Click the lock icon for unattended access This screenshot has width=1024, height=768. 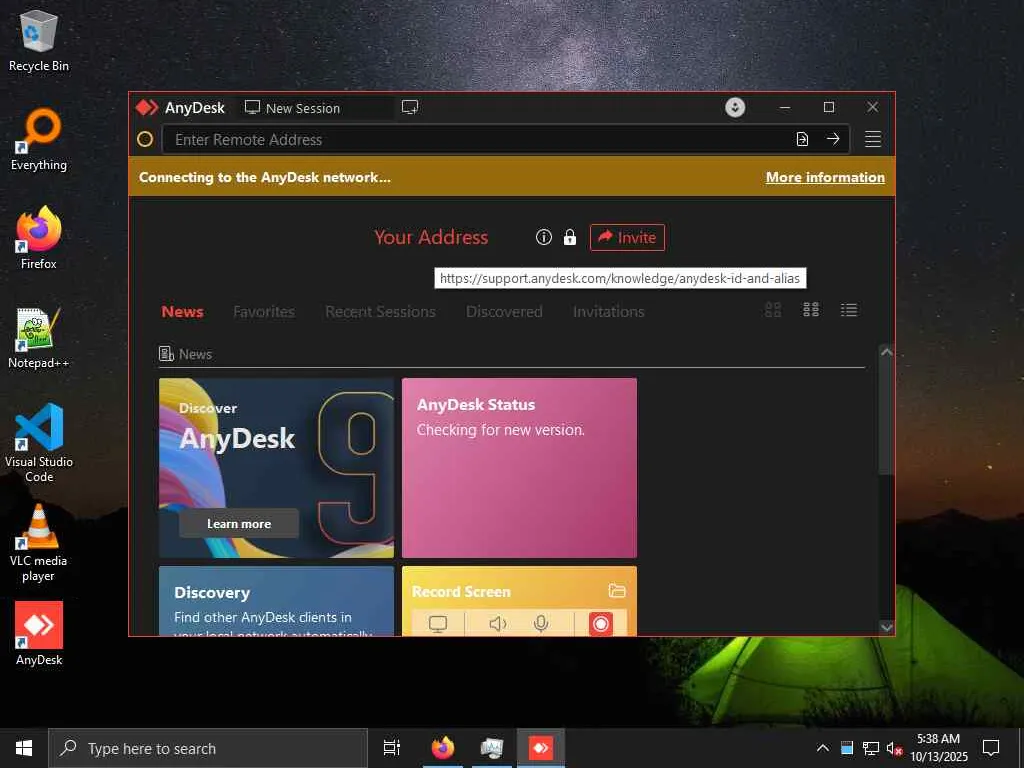[569, 237]
